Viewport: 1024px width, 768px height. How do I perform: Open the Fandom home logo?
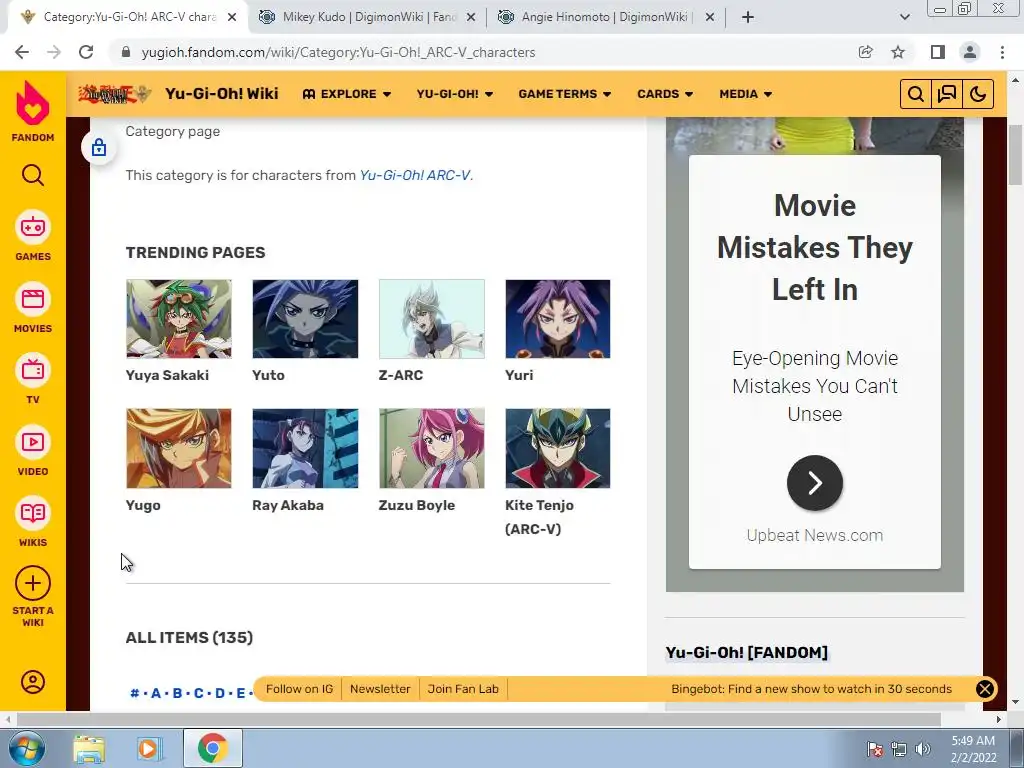(x=33, y=111)
